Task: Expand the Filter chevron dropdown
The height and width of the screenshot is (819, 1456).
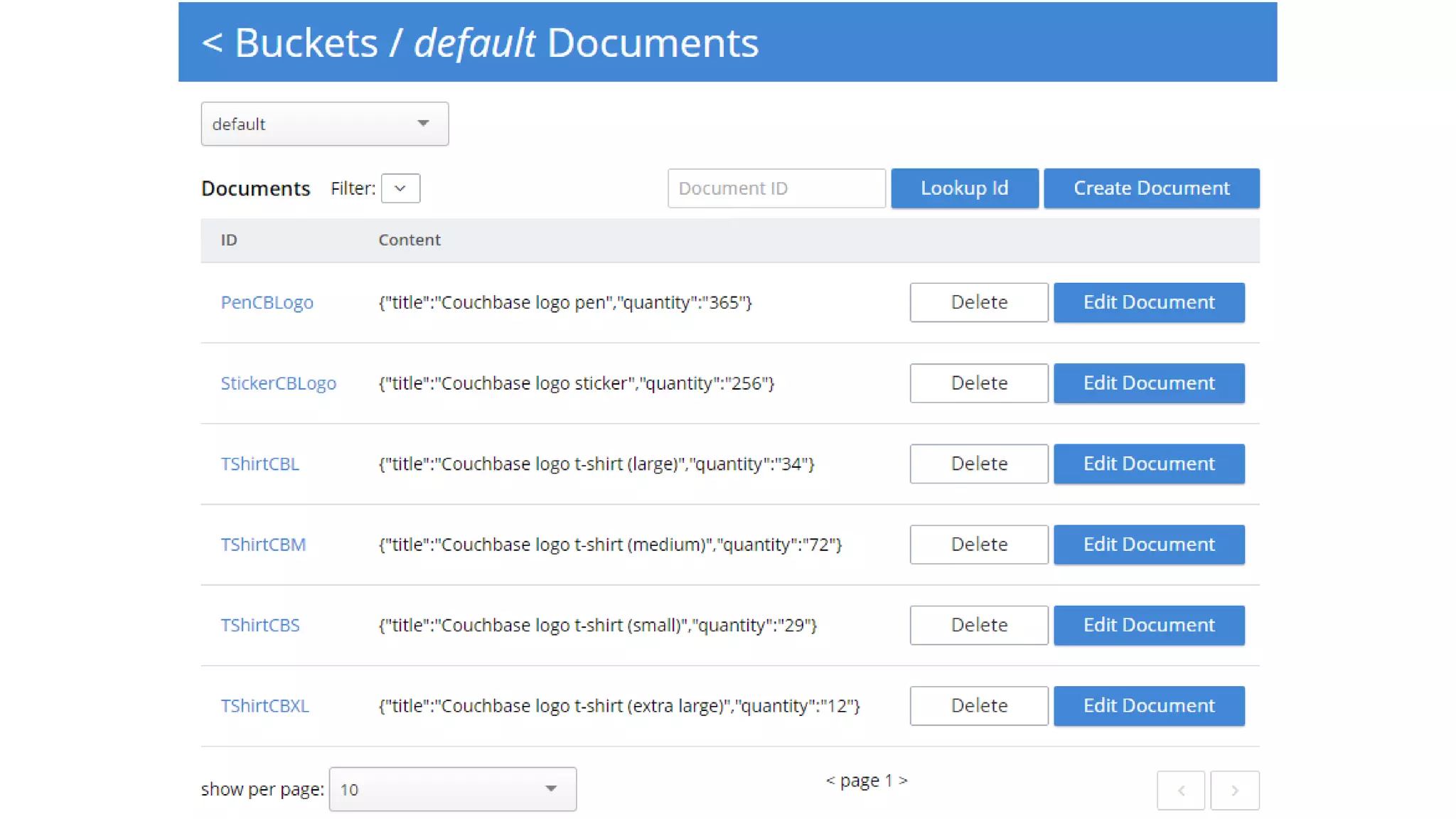Action: [400, 188]
